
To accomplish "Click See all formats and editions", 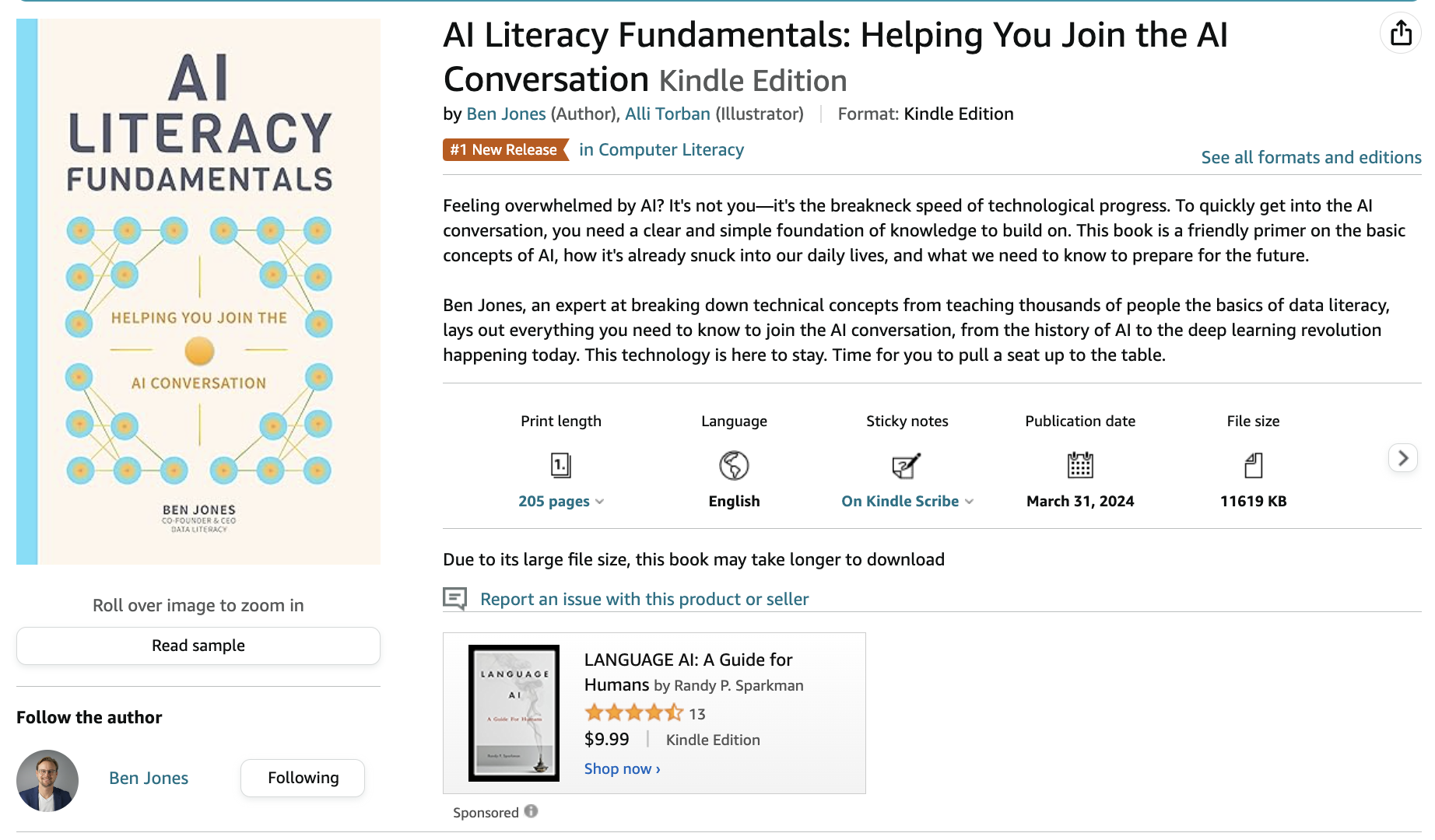I will [x=1310, y=157].
